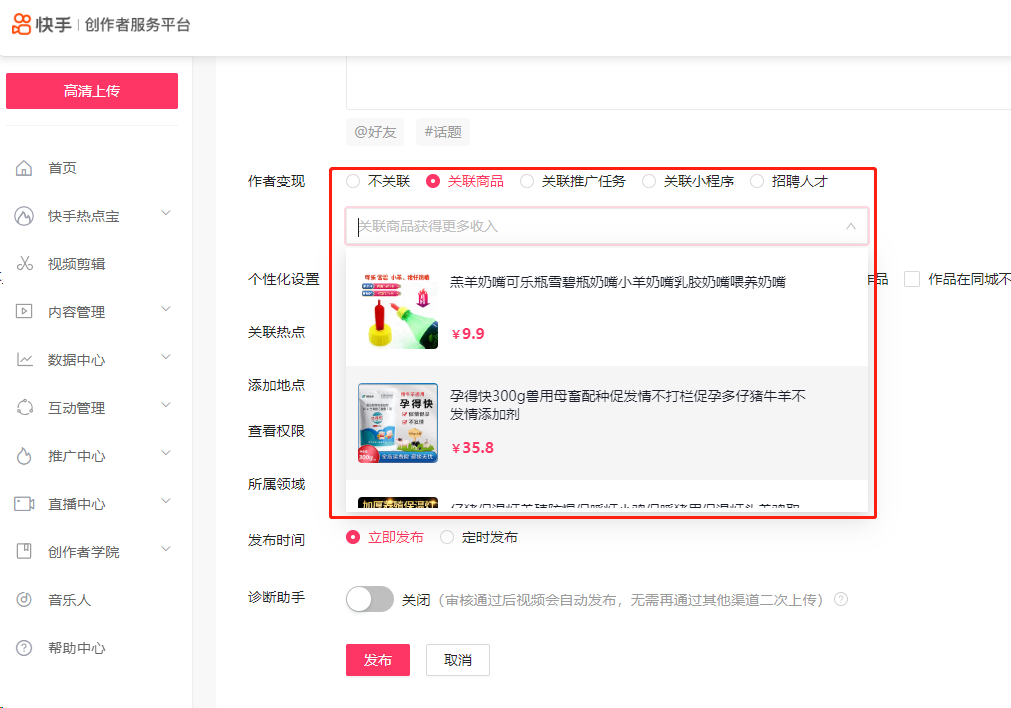Select the 孕得快300g product thumbnail
Screen dimensions: 1011x708
click(398, 423)
